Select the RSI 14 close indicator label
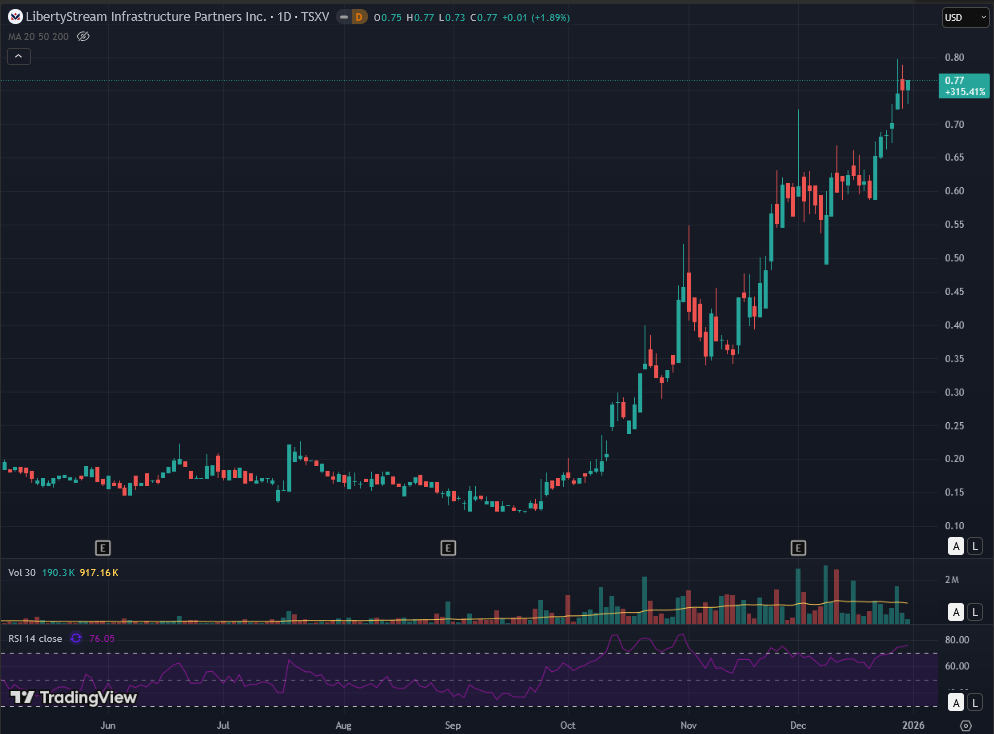 (35, 638)
